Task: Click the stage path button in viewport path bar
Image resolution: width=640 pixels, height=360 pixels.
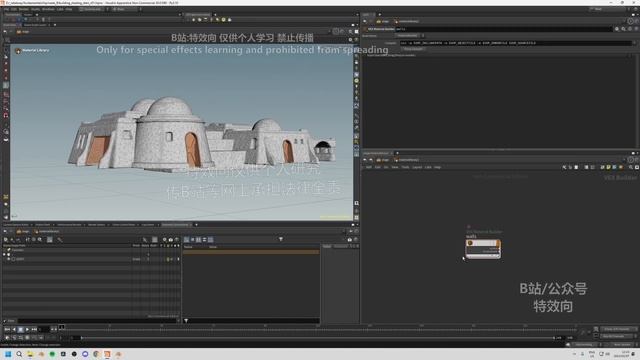Action: coord(23,31)
